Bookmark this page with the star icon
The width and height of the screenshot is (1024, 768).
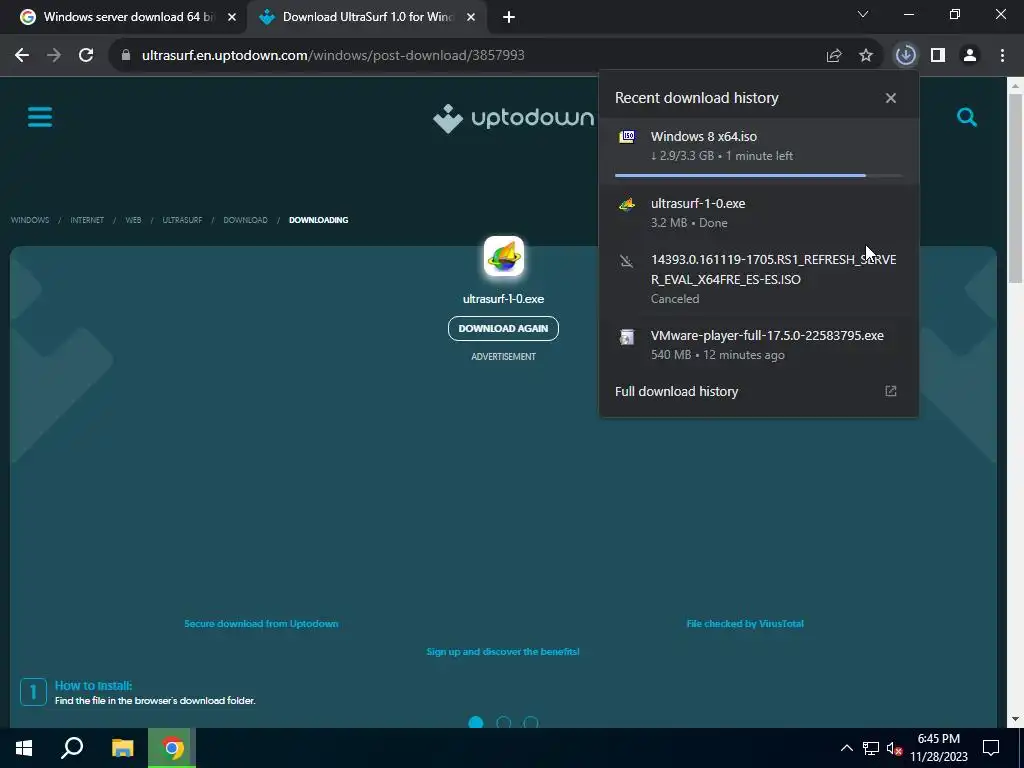click(866, 56)
